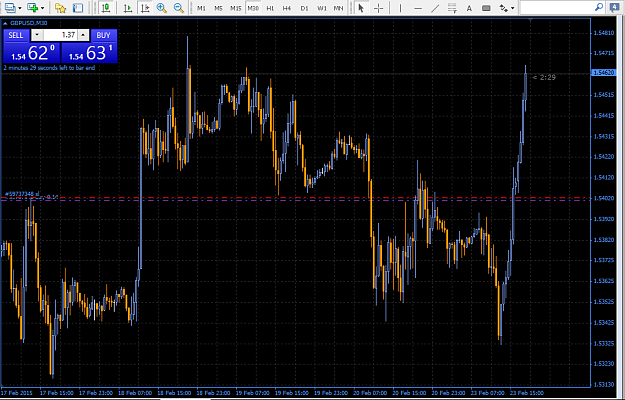Click the 1.54620 current price label

click(603, 73)
